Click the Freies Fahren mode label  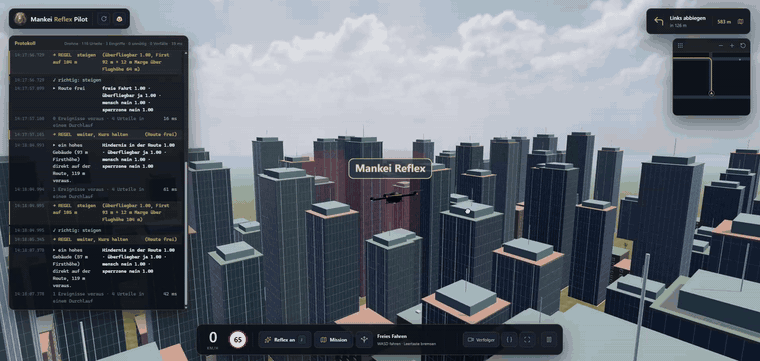pyautogui.click(x=392, y=336)
